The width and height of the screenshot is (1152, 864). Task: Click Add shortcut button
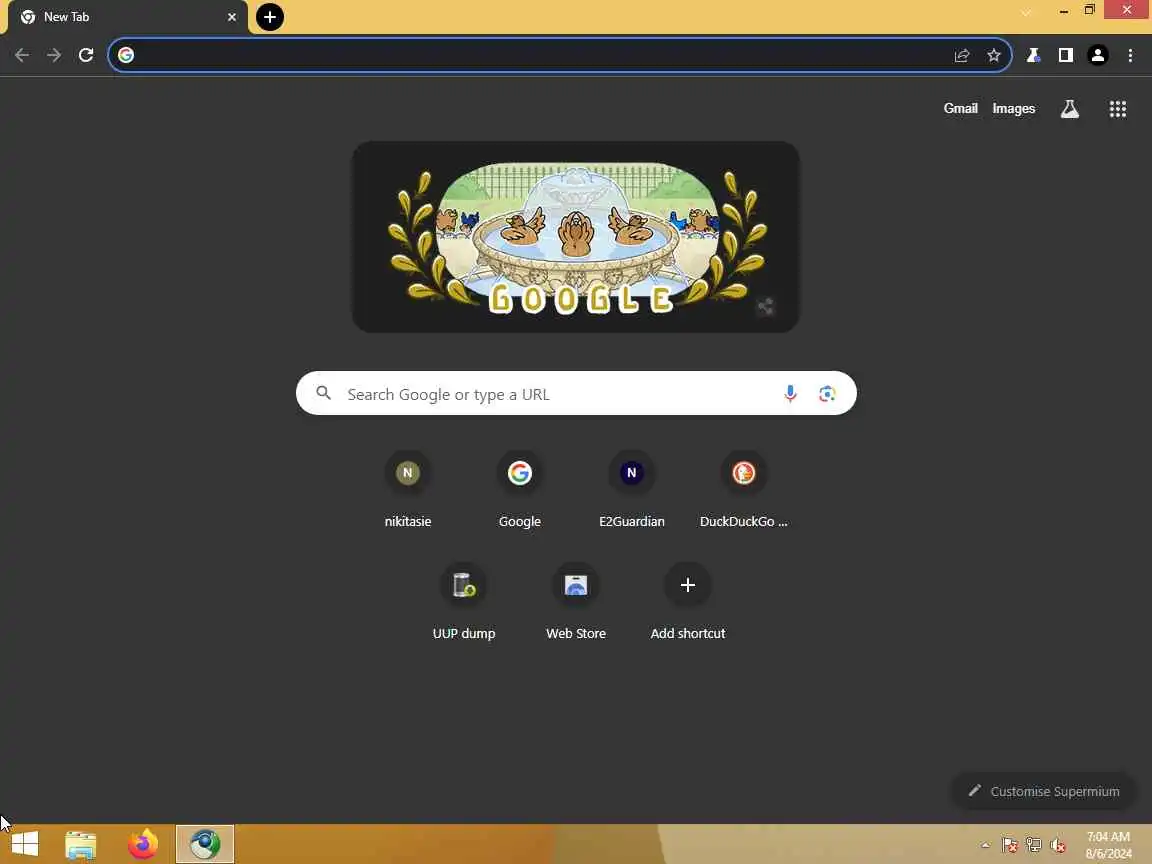coord(687,600)
